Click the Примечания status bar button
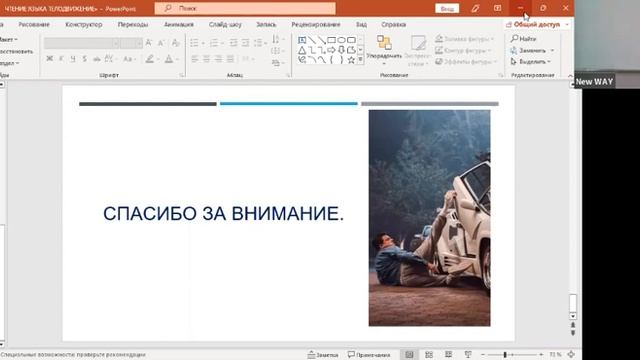Screen dimensions: 640x360 [x=369, y=355]
